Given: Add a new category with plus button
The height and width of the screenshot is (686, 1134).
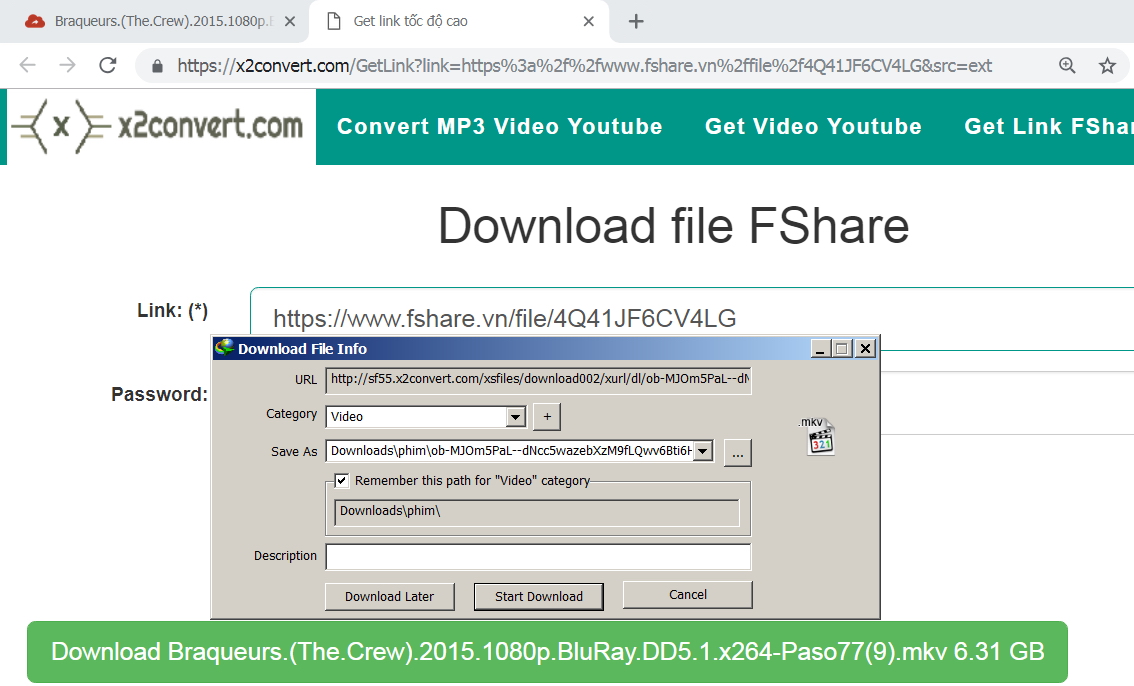Looking at the screenshot, I should 547,417.
